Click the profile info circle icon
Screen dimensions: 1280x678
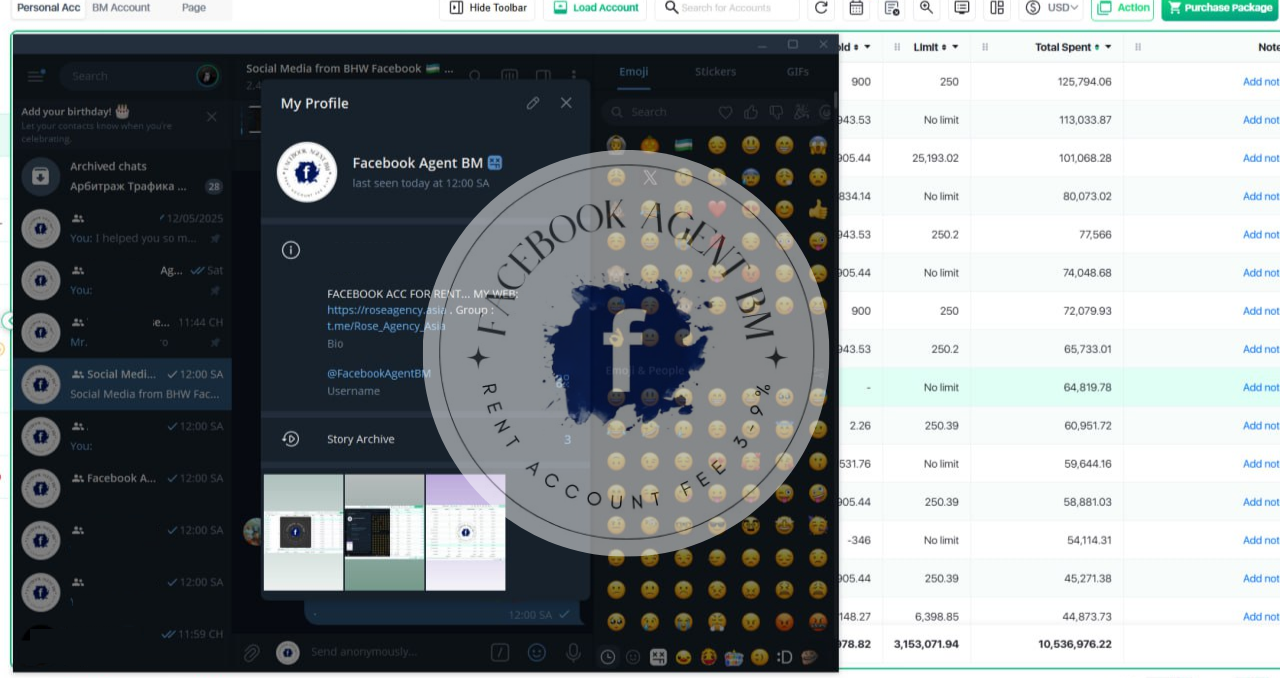(x=291, y=250)
